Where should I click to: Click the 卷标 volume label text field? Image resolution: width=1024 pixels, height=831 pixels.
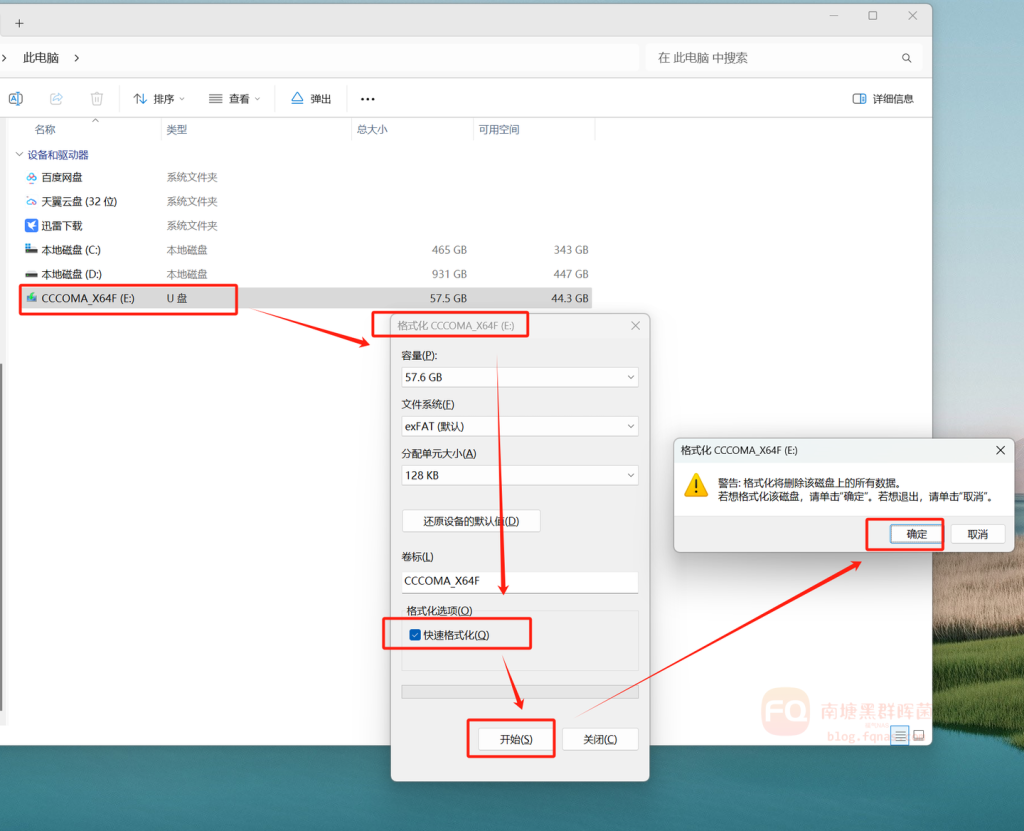519,581
